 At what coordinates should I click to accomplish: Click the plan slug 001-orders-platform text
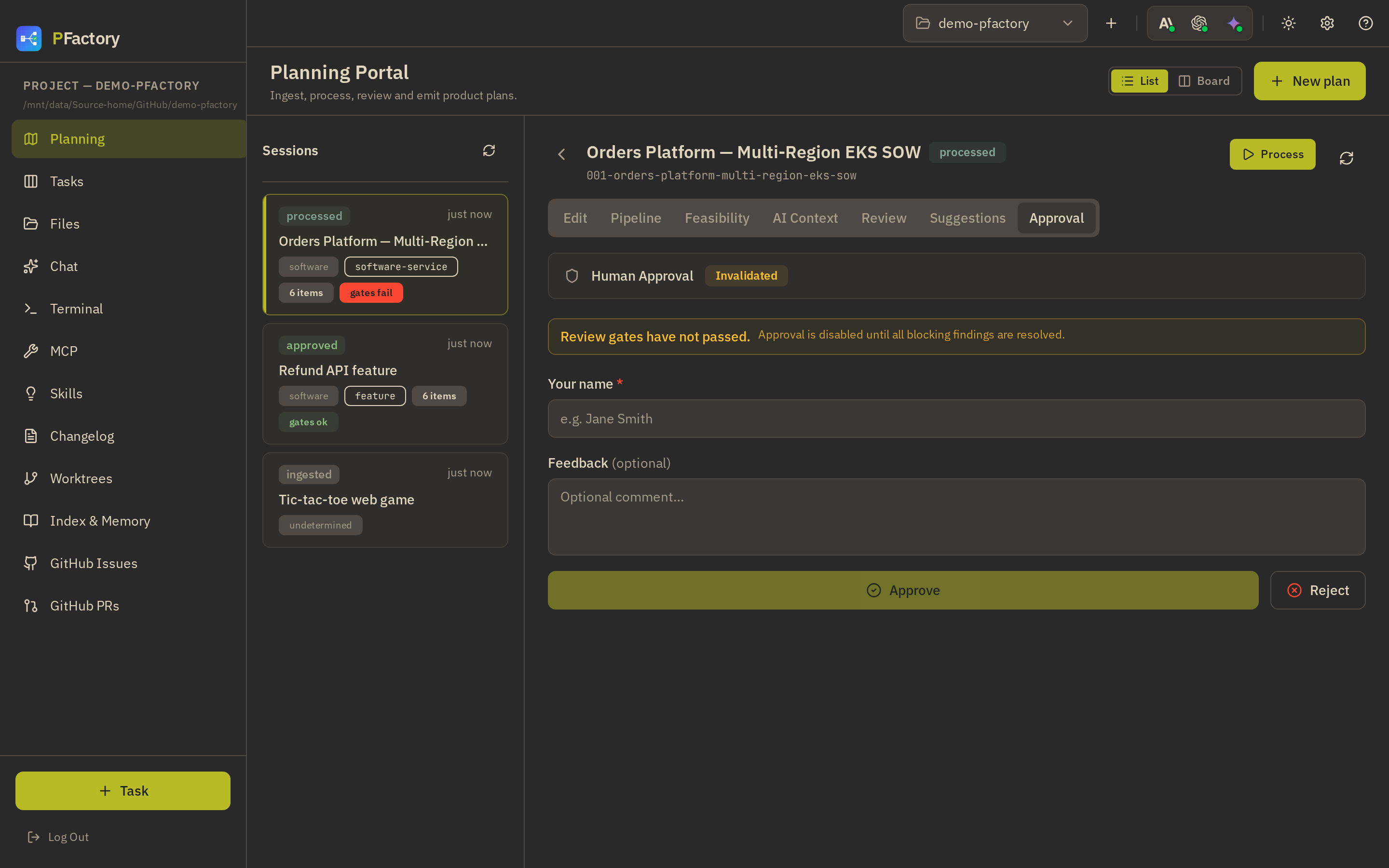(721, 176)
